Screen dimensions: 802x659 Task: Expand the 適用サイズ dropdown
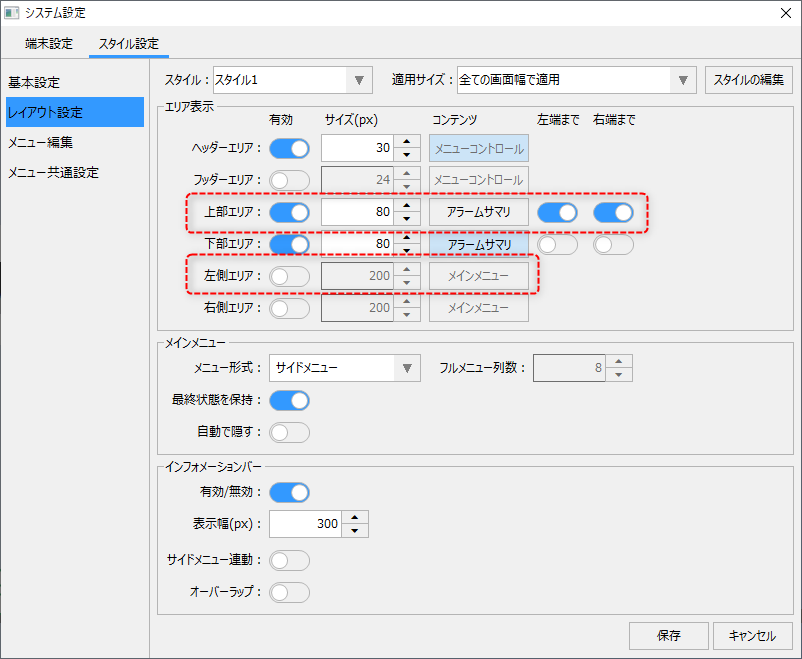(x=683, y=80)
